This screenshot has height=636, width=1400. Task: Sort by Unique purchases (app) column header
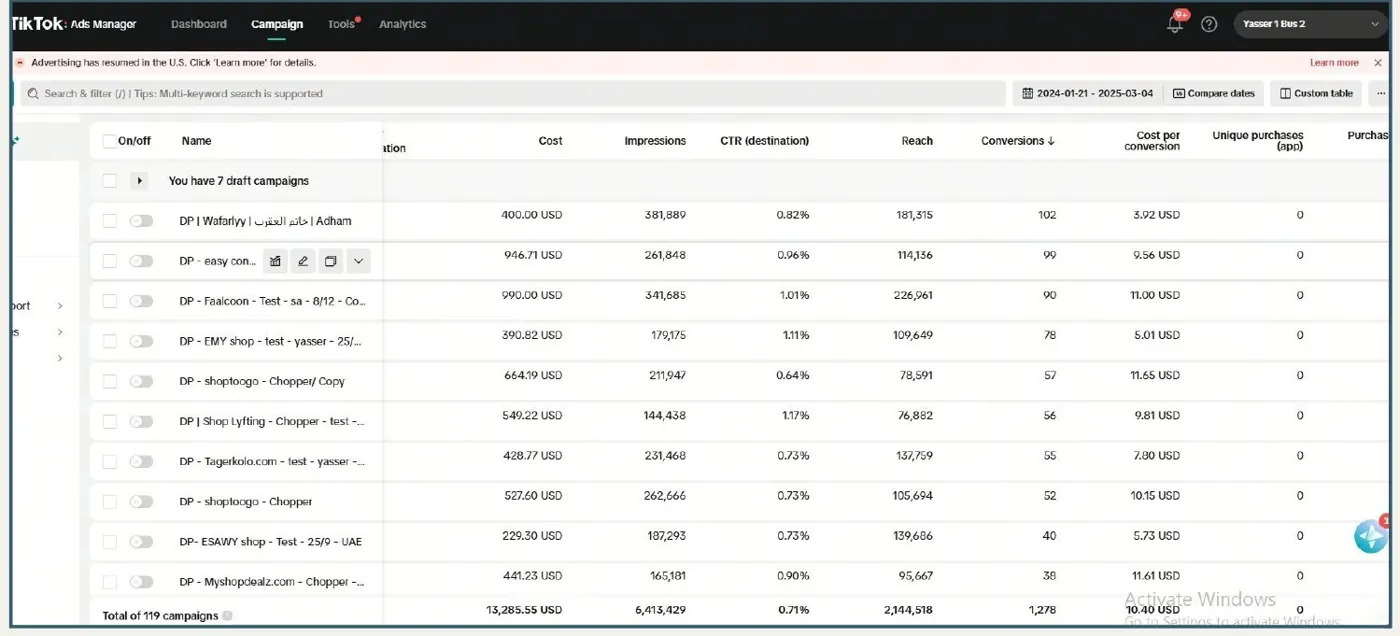(1258, 141)
